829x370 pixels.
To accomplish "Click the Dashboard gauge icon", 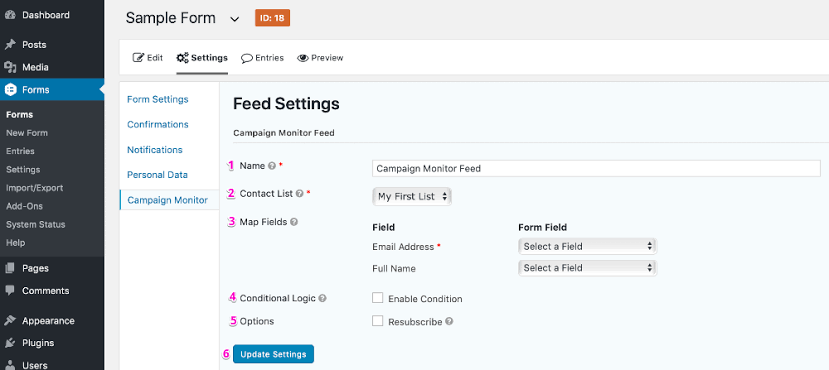I will tap(10, 15).
